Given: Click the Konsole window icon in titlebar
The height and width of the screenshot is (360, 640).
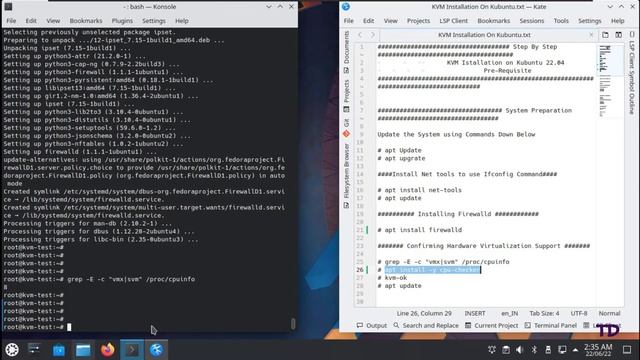Looking at the screenshot, I should (x=8, y=7).
